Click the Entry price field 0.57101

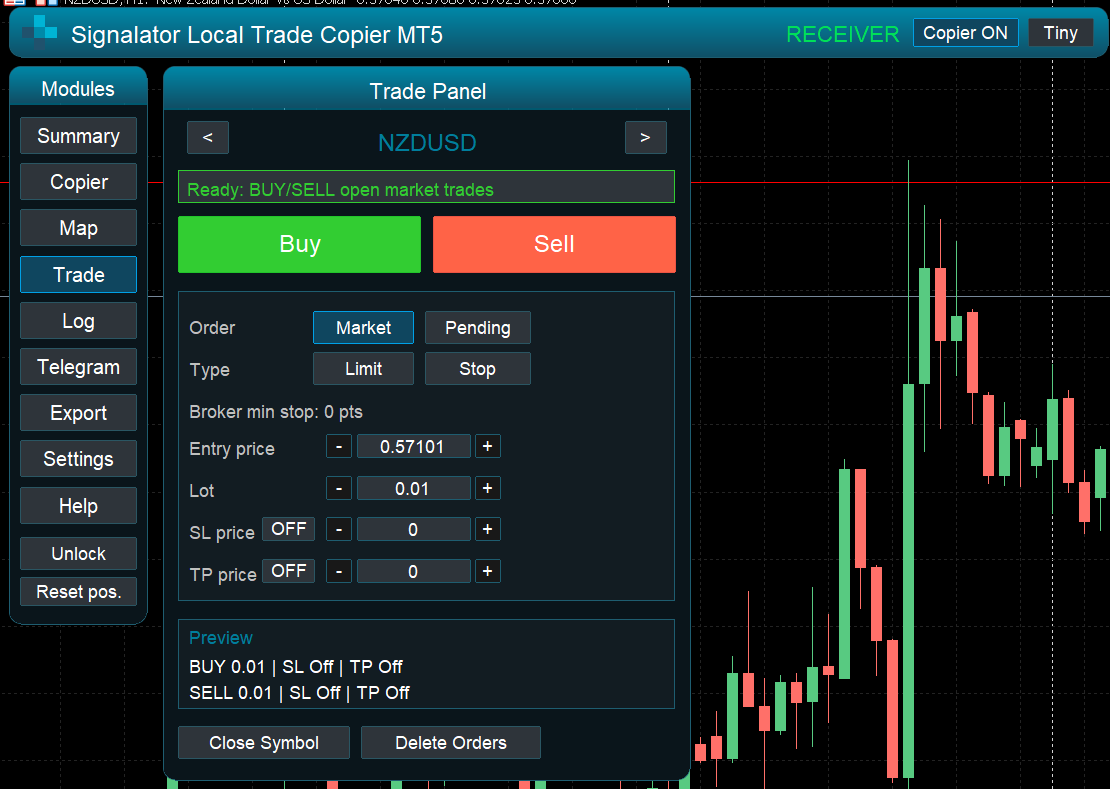pos(413,447)
